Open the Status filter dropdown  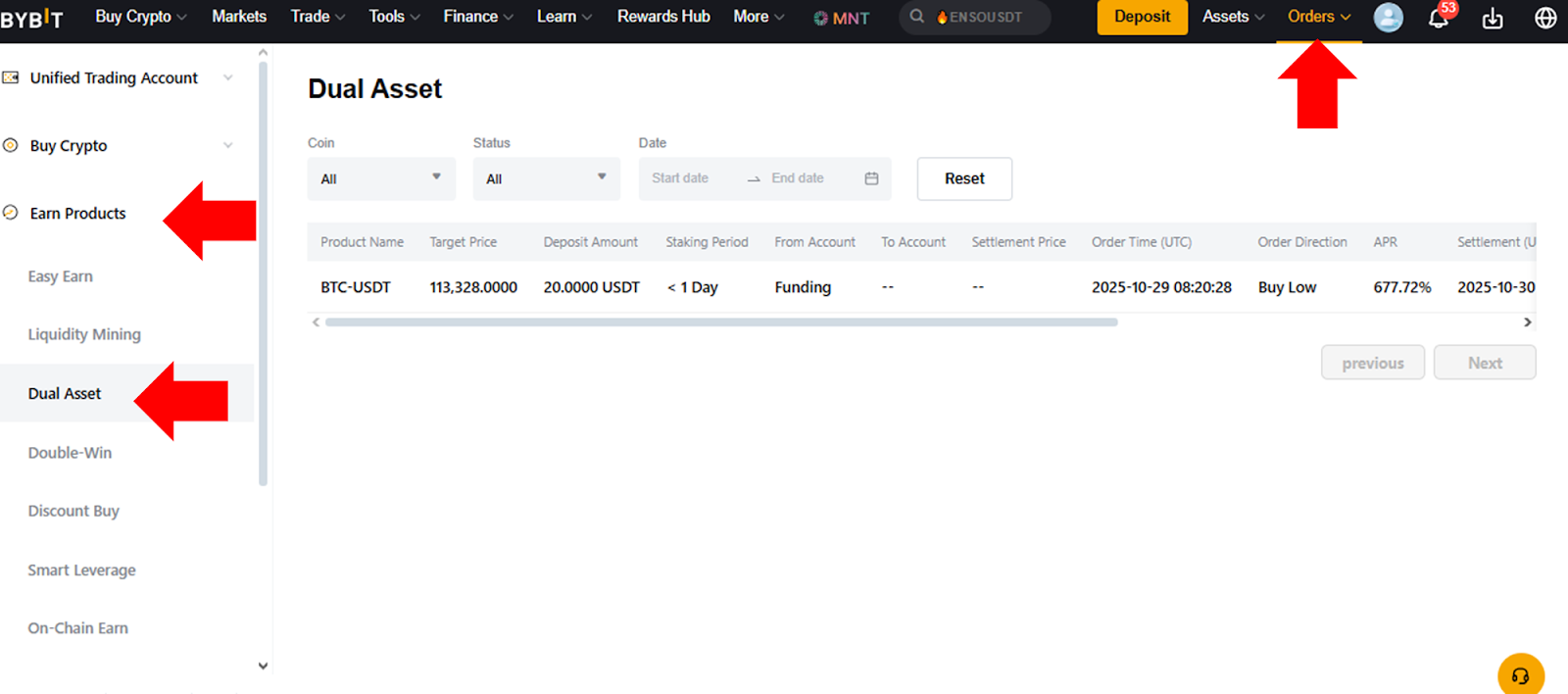547,178
